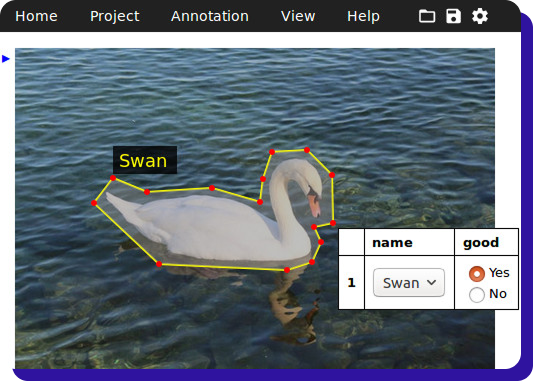This screenshot has width=533, height=381.
Task: Open the Home menu
Action: (36, 16)
